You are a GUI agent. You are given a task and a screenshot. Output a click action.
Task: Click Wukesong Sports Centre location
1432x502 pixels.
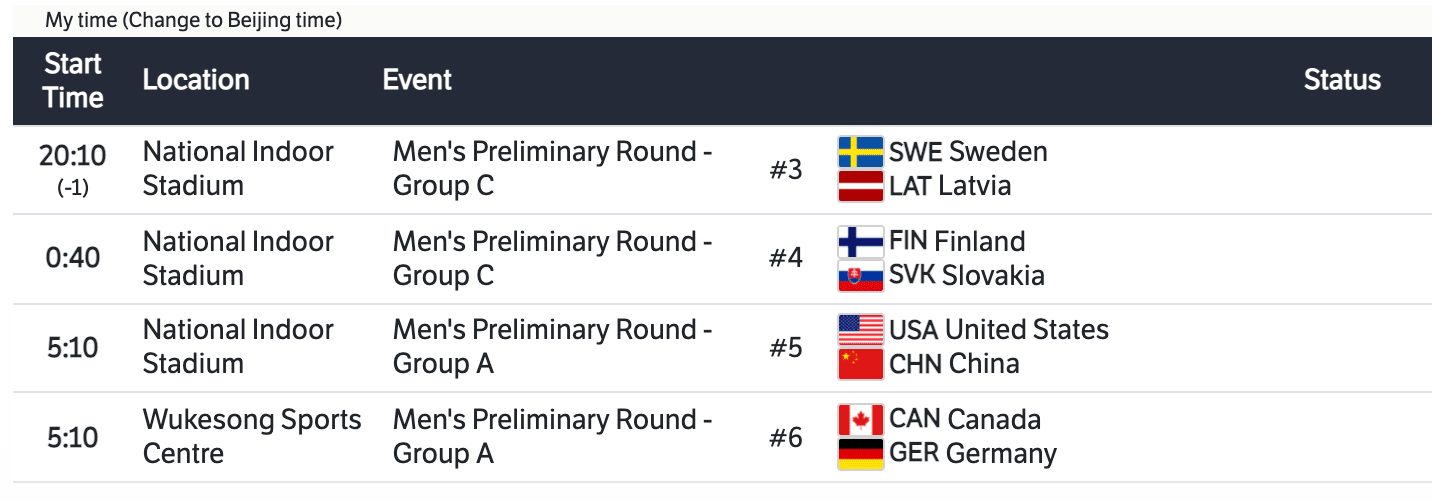pos(252,436)
